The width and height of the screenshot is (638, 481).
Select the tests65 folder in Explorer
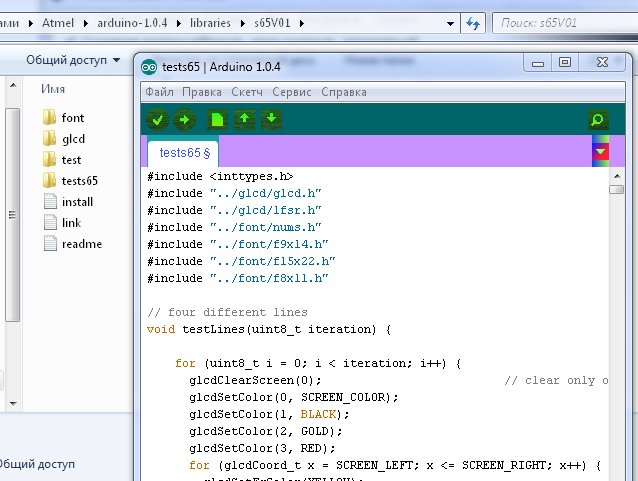(x=70, y=181)
